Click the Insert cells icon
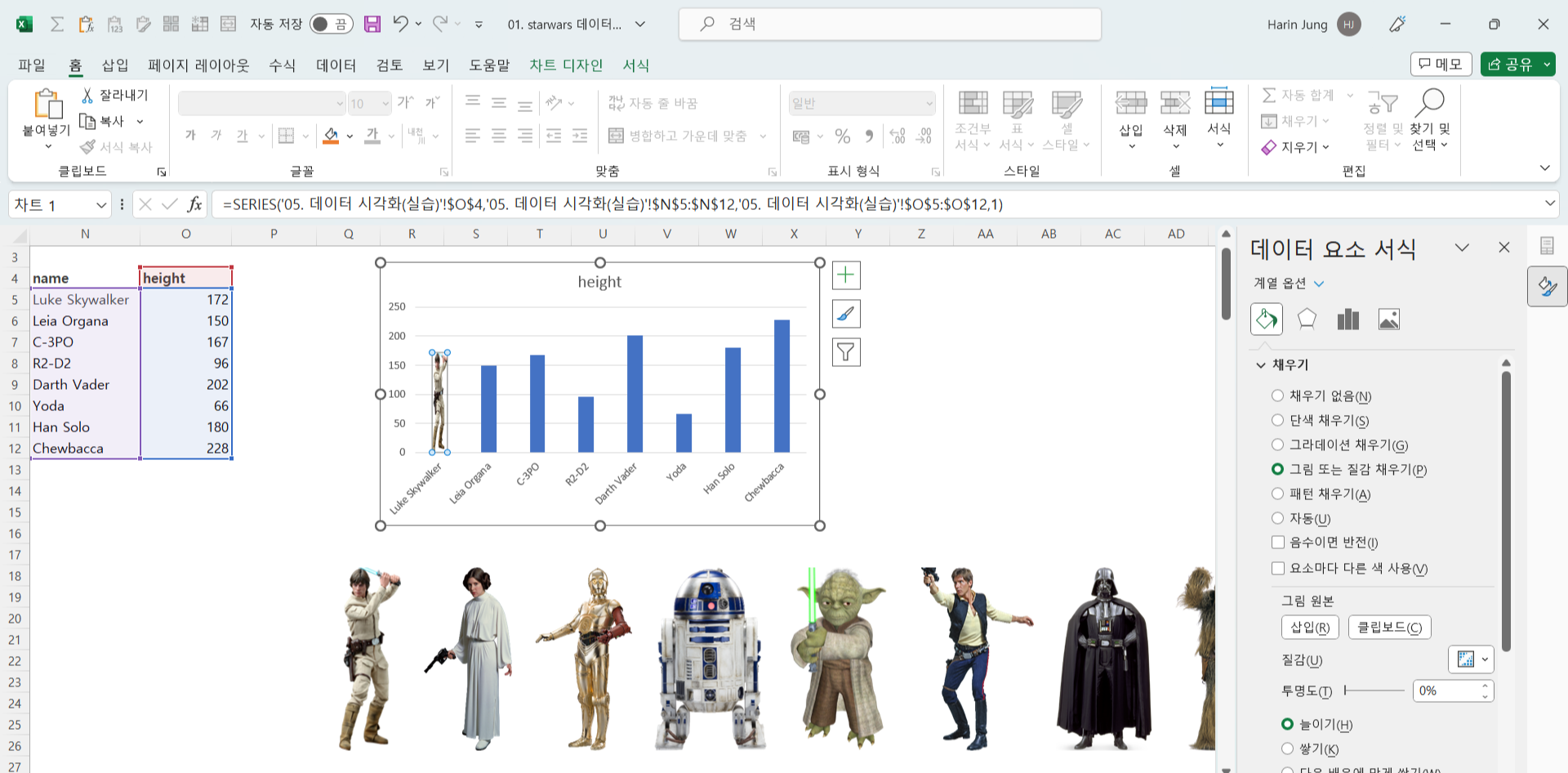The image size is (1568, 773). click(1131, 103)
